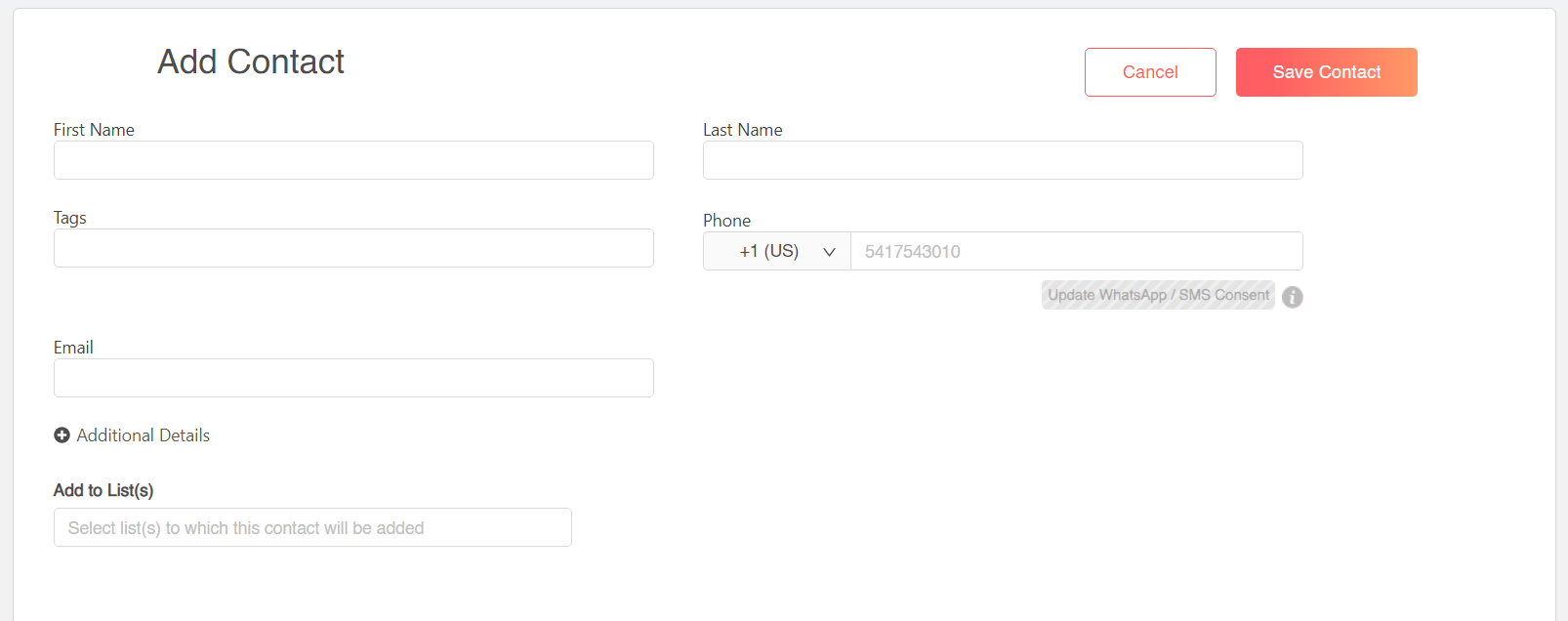The height and width of the screenshot is (621, 1568).
Task: Open the Additional Details section
Action: (132, 435)
